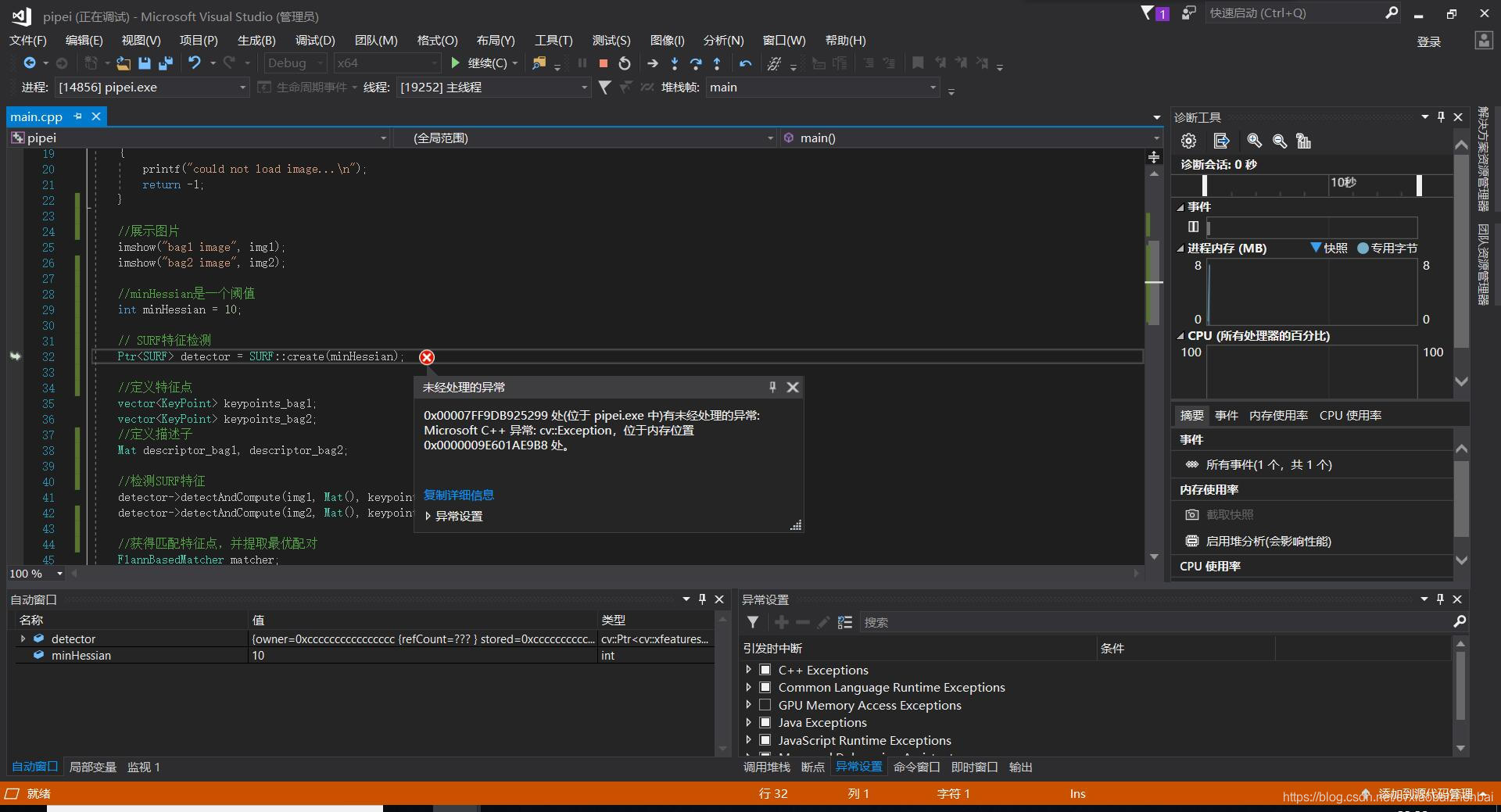The image size is (1501, 812).
Task: Zoom in on the diagnostics timeline
Action: pyautogui.click(x=1254, y=141)
